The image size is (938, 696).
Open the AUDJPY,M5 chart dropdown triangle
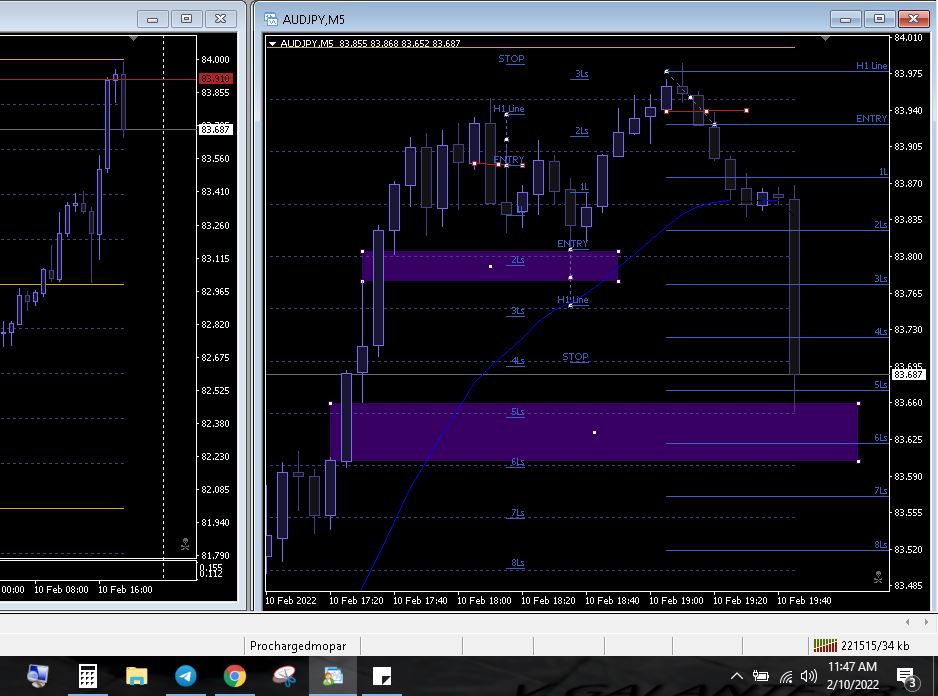272,44
